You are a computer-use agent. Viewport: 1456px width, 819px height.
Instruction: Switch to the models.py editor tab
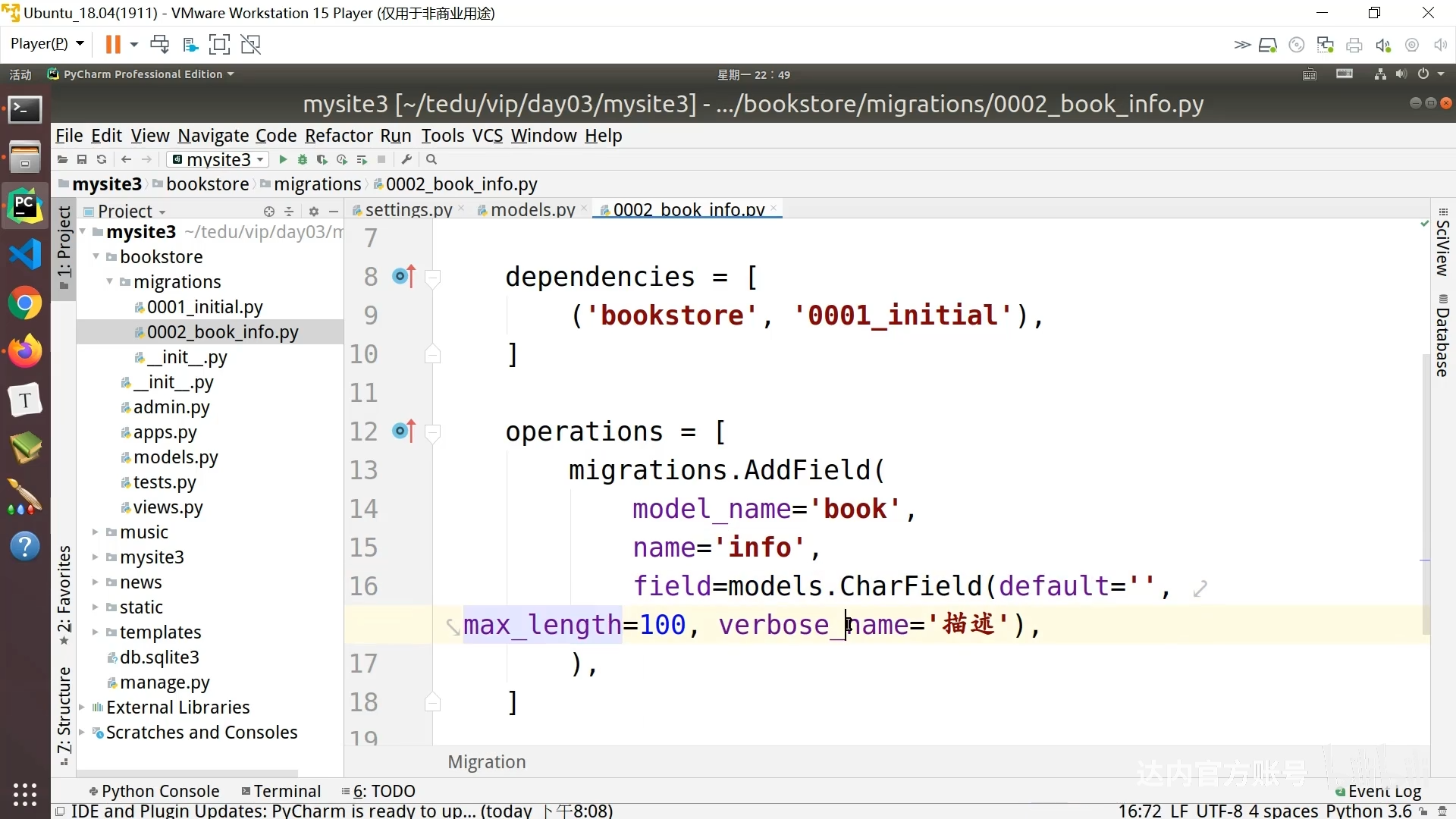(x=532, y=209)
